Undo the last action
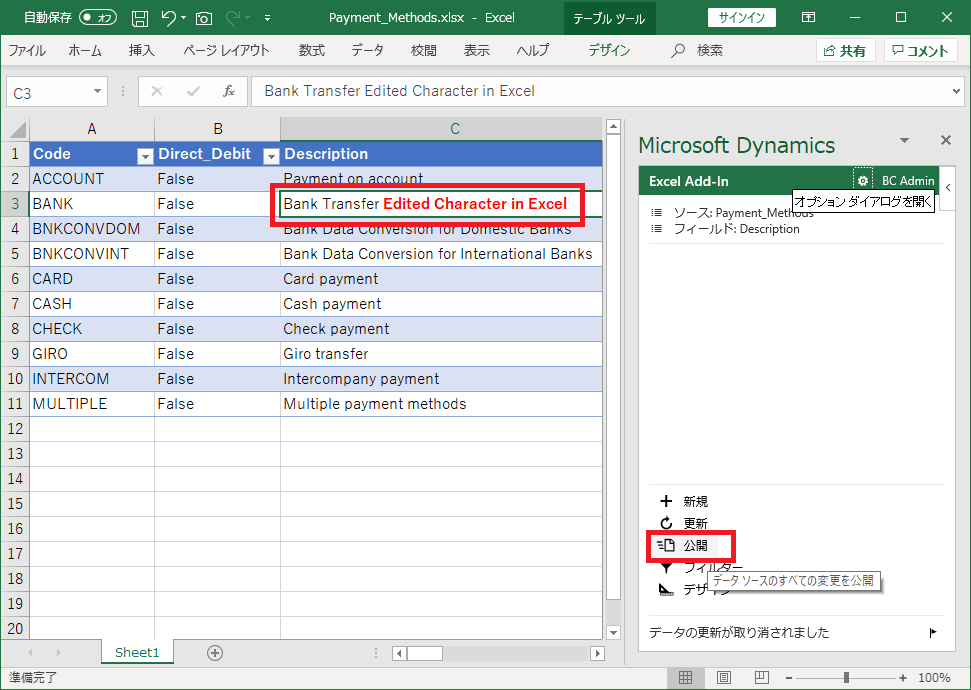 [x=168, y=18]
